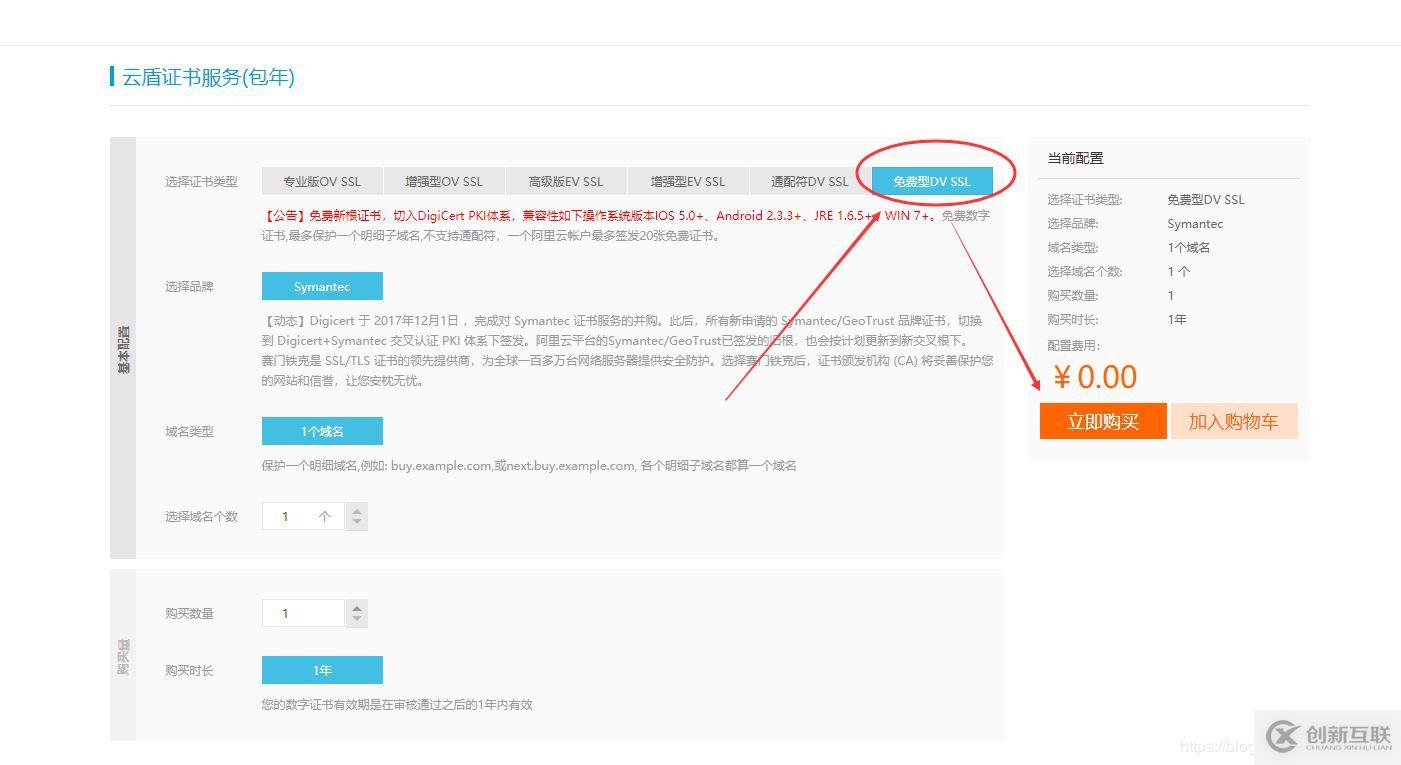Choose 增强型EV SSL certificate type
Viewport: 1401px width, 765px height.
[x=687, y=180]
